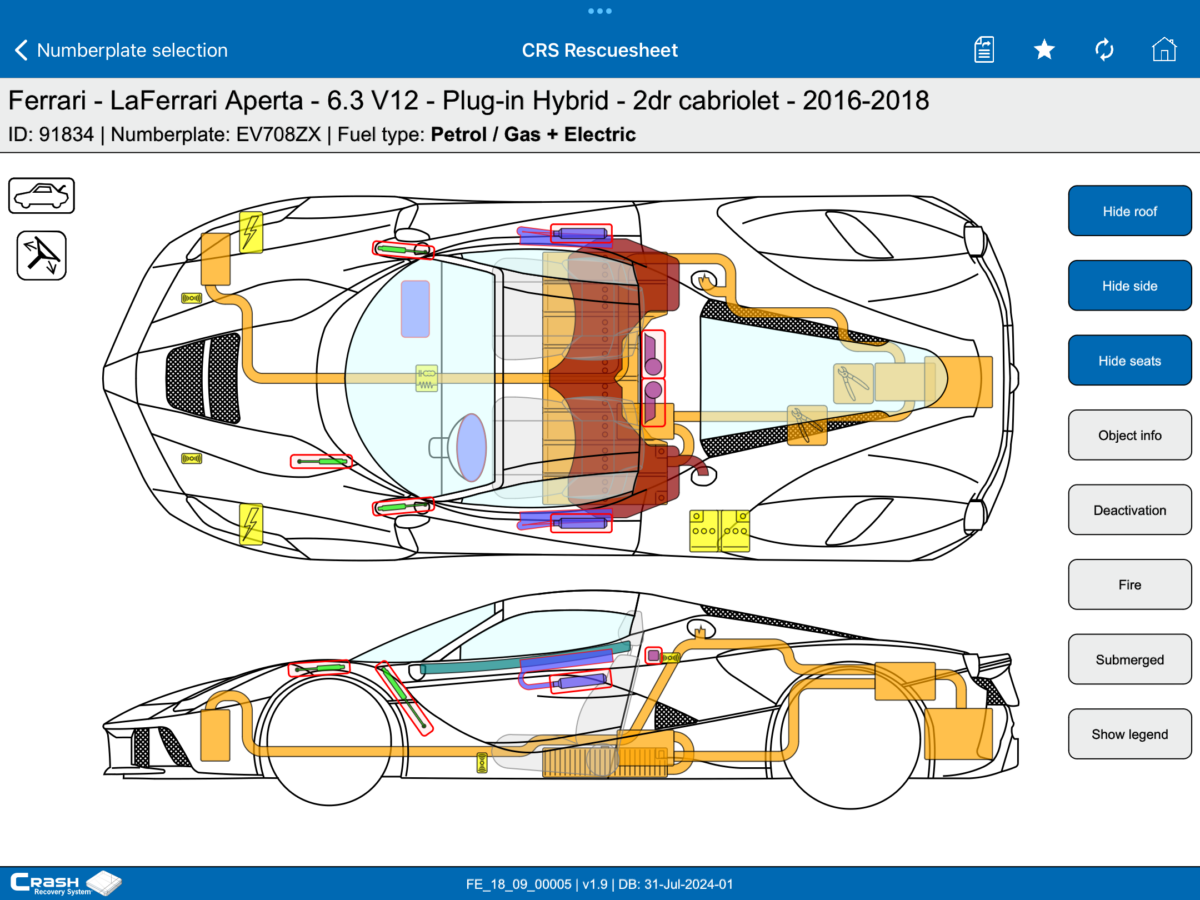The height and width of the screenshot is (900, 1200).
Task: Select the passenger airbag rectangle
Action: pos(415,308)
